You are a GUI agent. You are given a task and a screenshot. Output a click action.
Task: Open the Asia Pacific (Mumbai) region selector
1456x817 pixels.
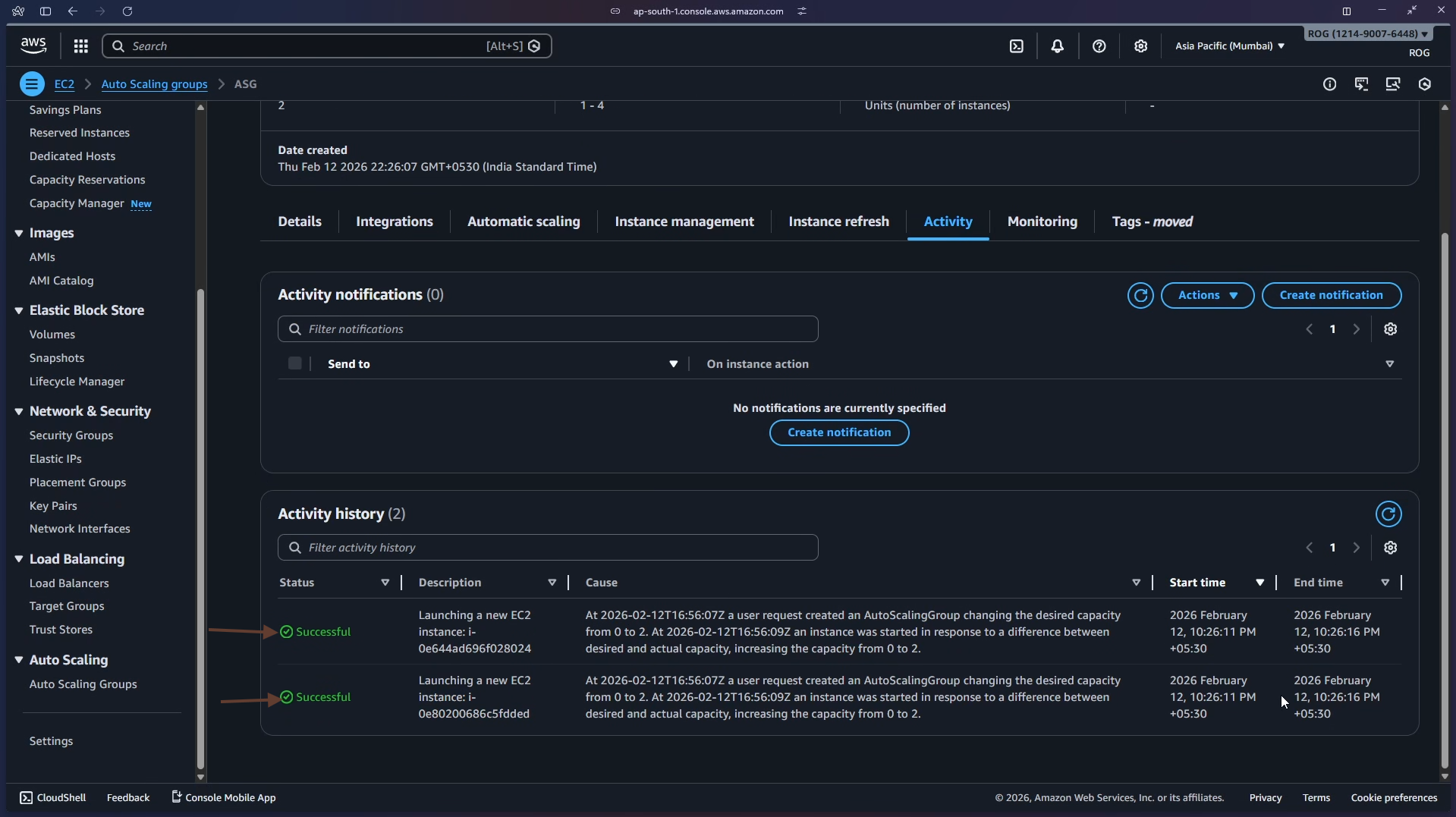1229,46
